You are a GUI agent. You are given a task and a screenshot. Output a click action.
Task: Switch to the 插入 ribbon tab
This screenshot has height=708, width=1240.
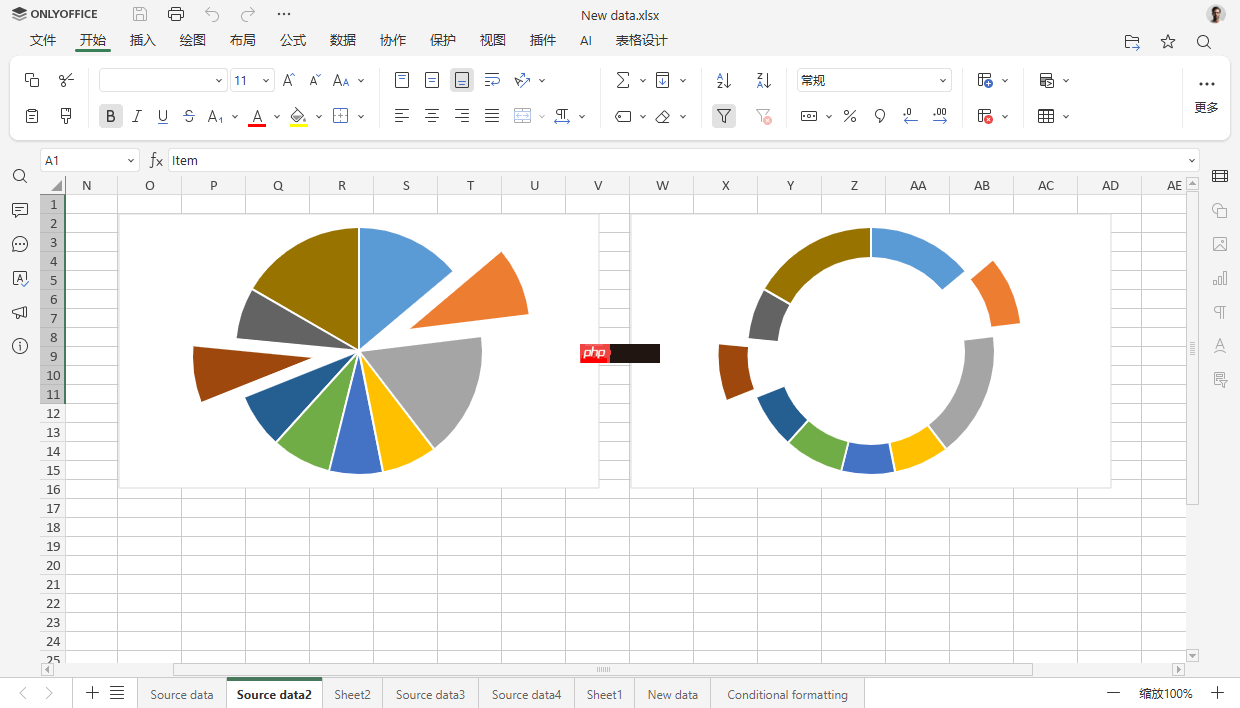(x=142, y=40)
